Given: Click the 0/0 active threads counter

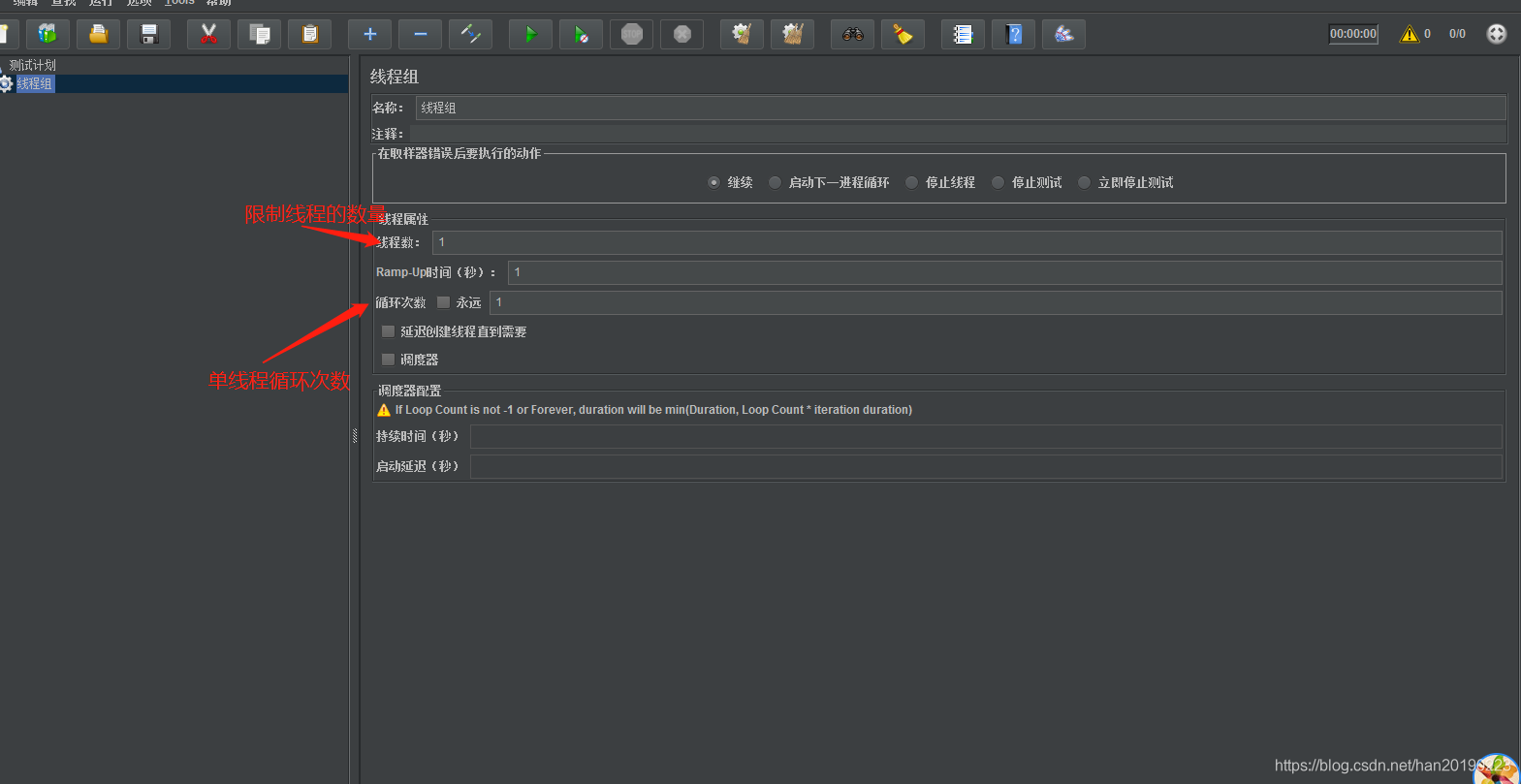Looking at the screenshot, I should tap(1457, 34).
